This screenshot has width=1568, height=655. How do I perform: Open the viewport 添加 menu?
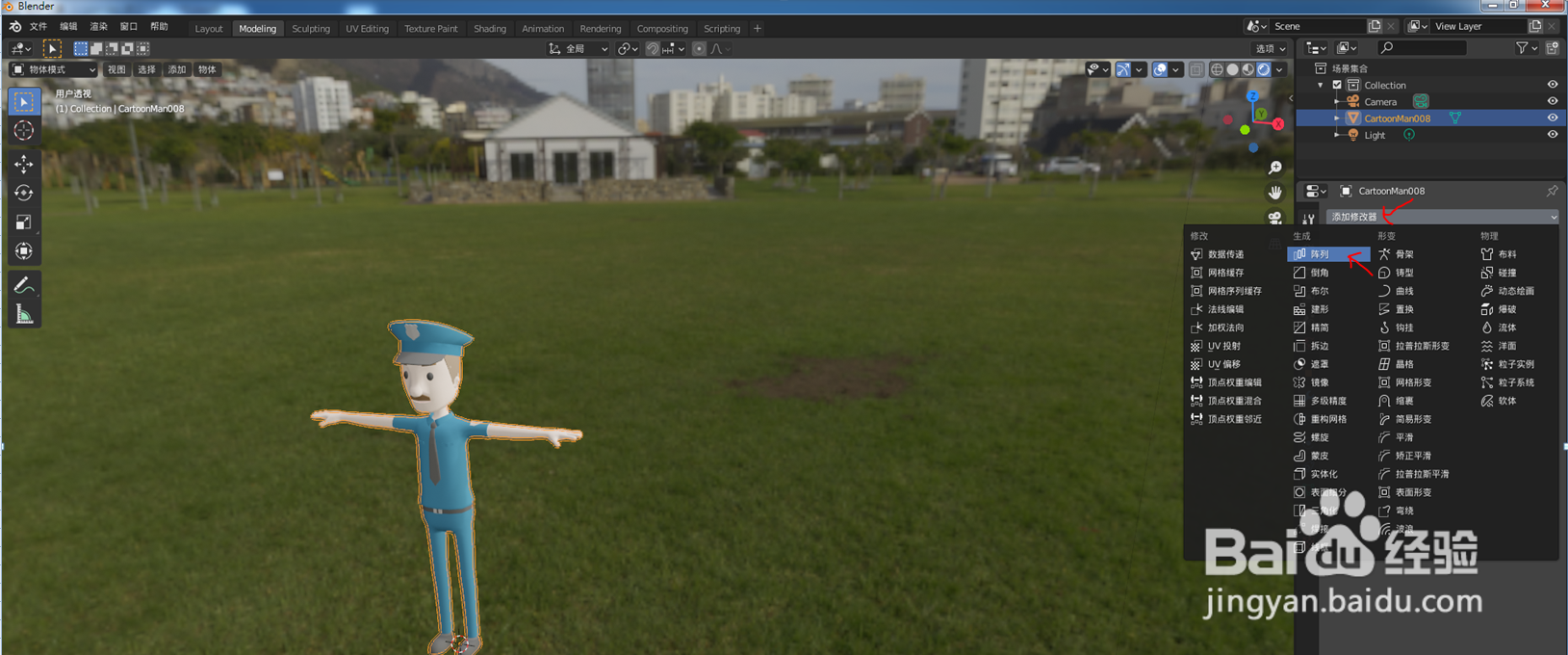click(177, 69)
